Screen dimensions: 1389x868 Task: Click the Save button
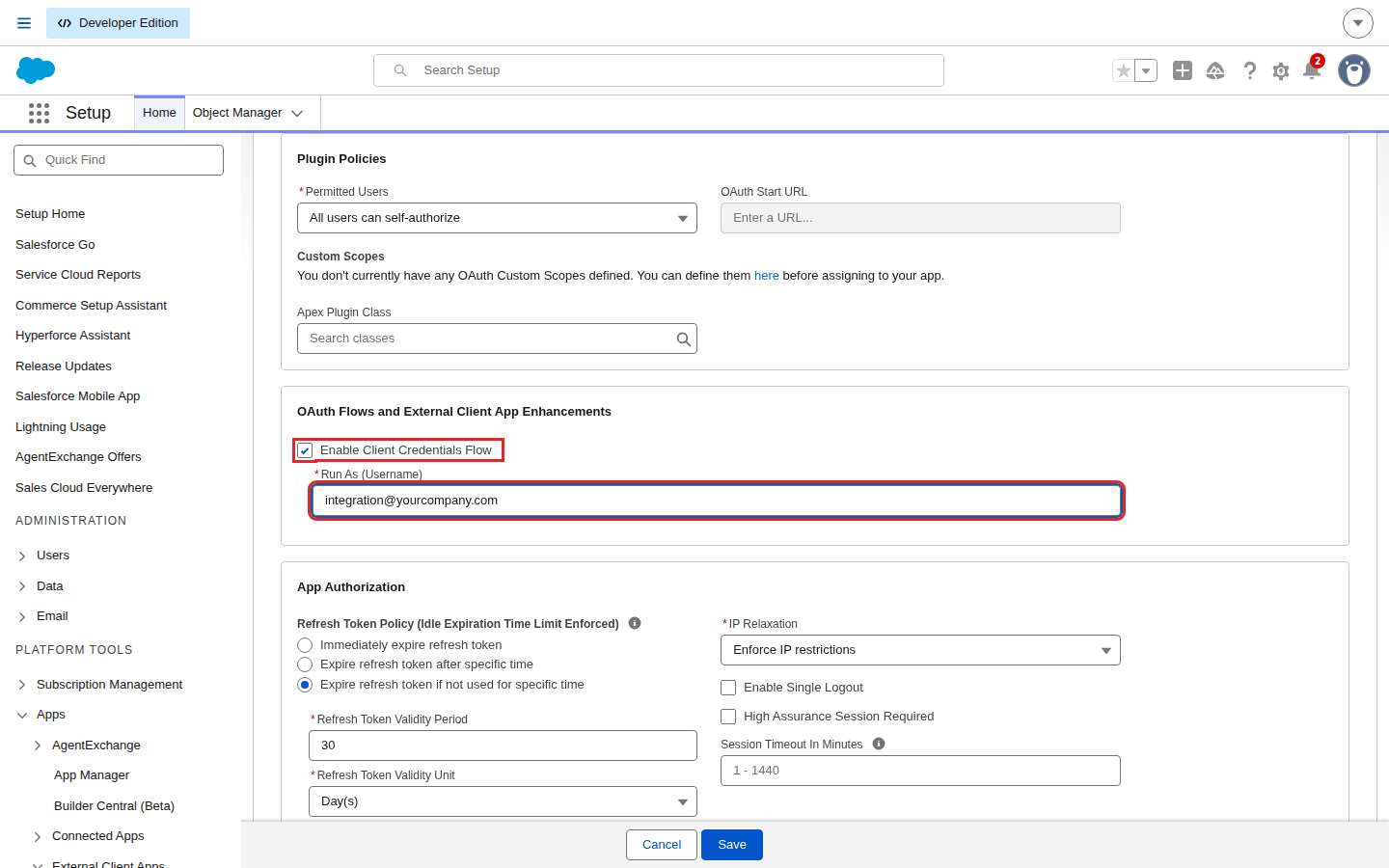pos(732,845)
